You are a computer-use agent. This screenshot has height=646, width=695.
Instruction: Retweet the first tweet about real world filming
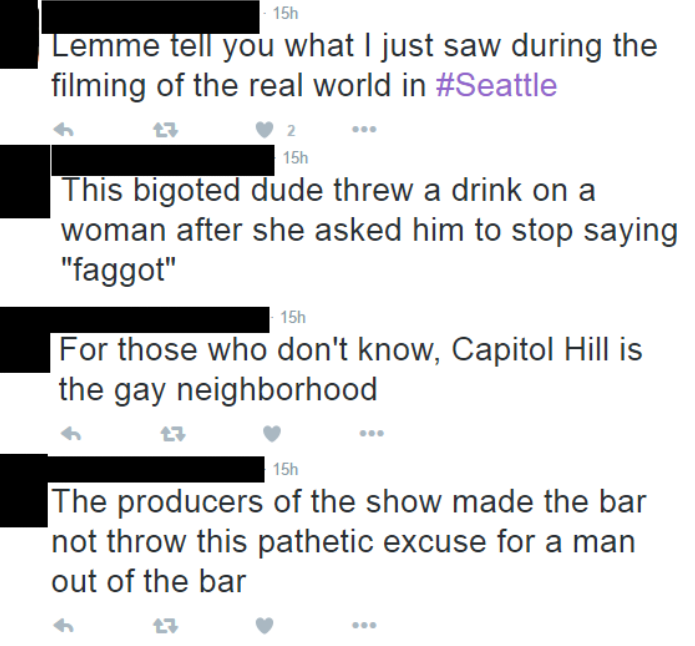(x=166, y=130)
